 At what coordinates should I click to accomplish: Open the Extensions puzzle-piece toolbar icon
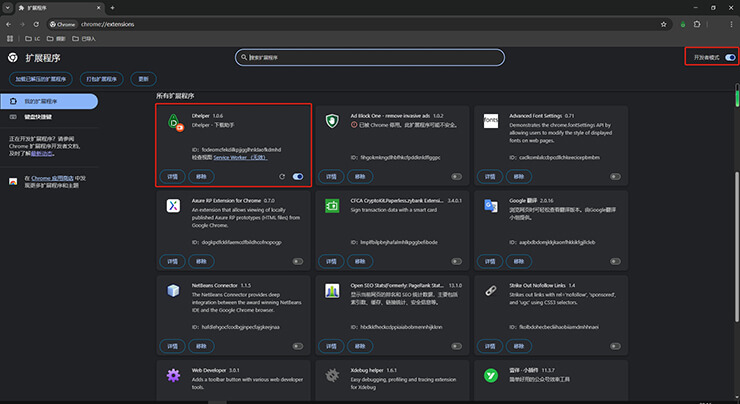(x=697, y=24)
